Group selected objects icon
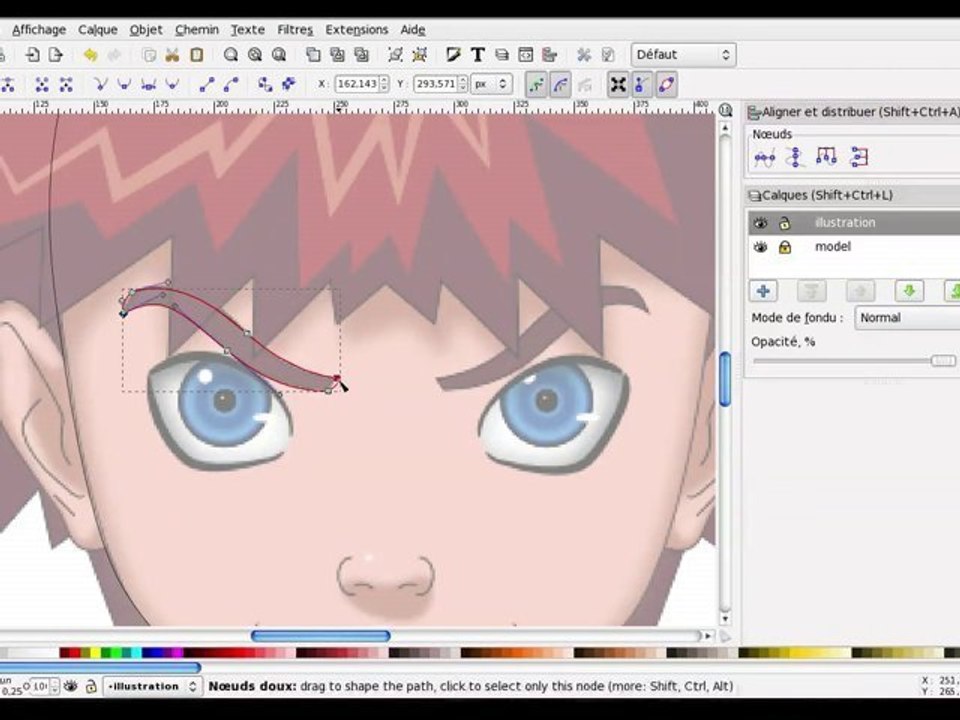Viewport: 960px width, 720px height. (396, 55)
